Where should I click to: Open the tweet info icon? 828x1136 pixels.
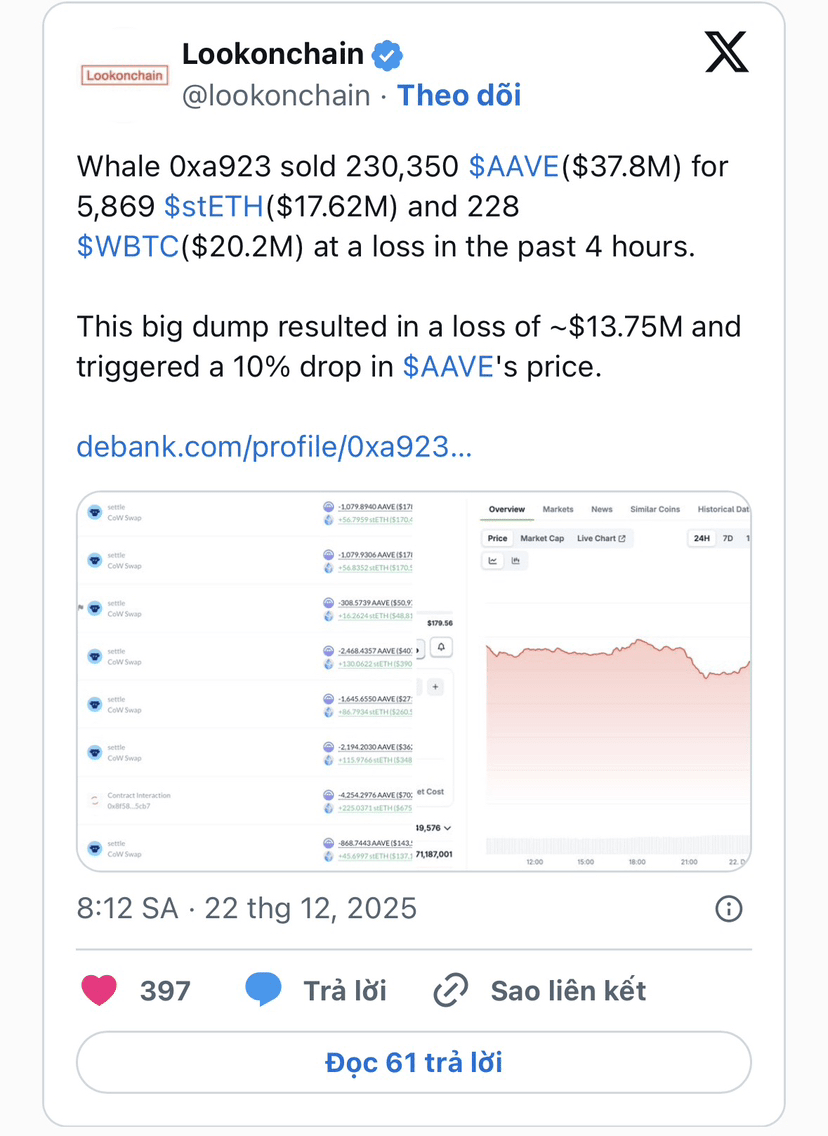point(728,908)
